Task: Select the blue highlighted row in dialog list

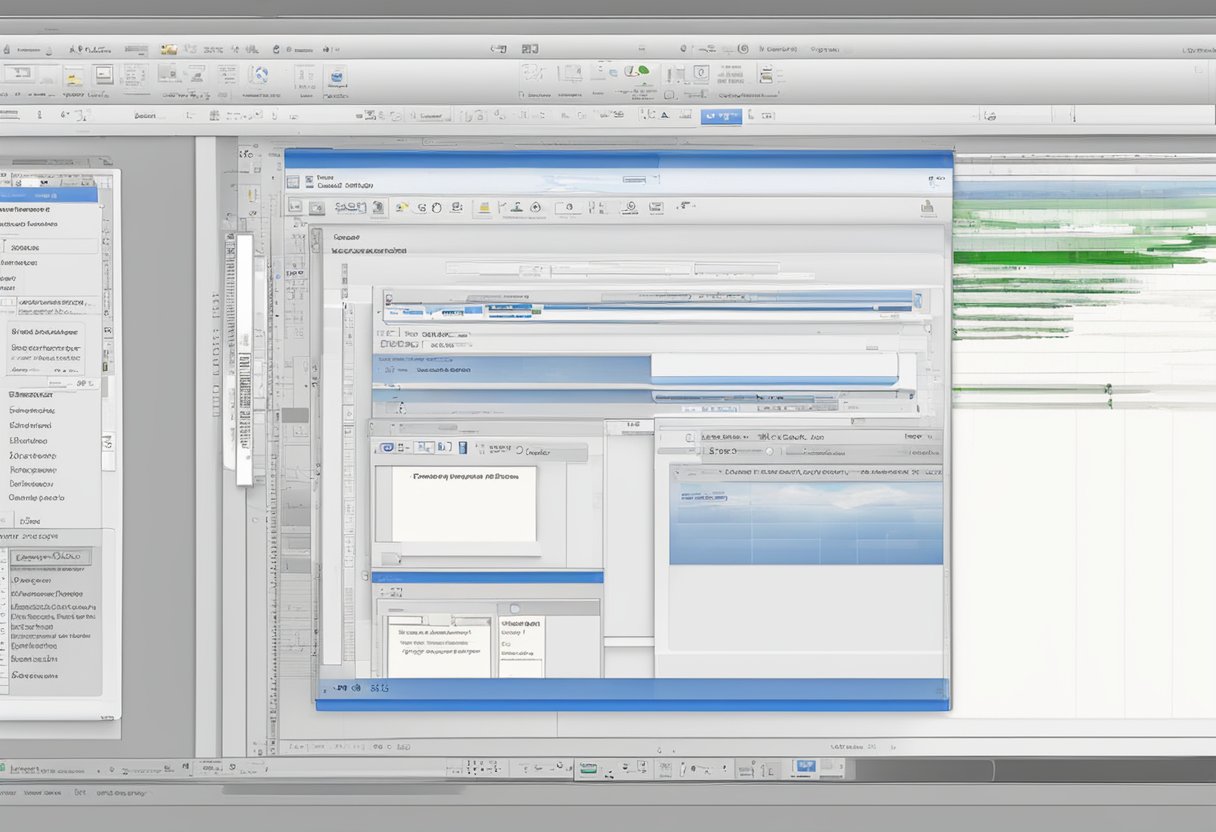Action: (510, 370)
